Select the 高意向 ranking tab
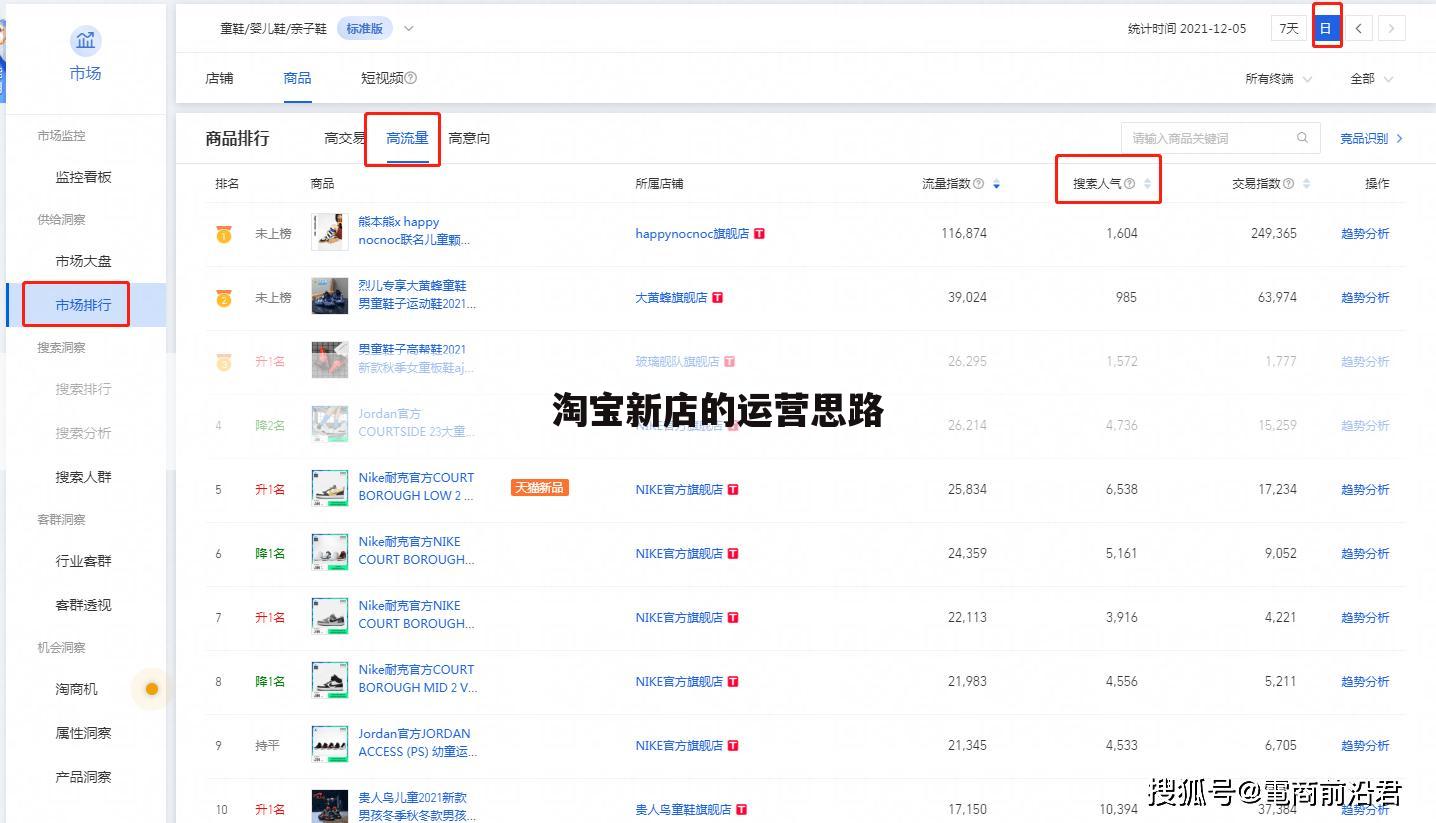Viewport: 1436px width, 823px height. 469,138
